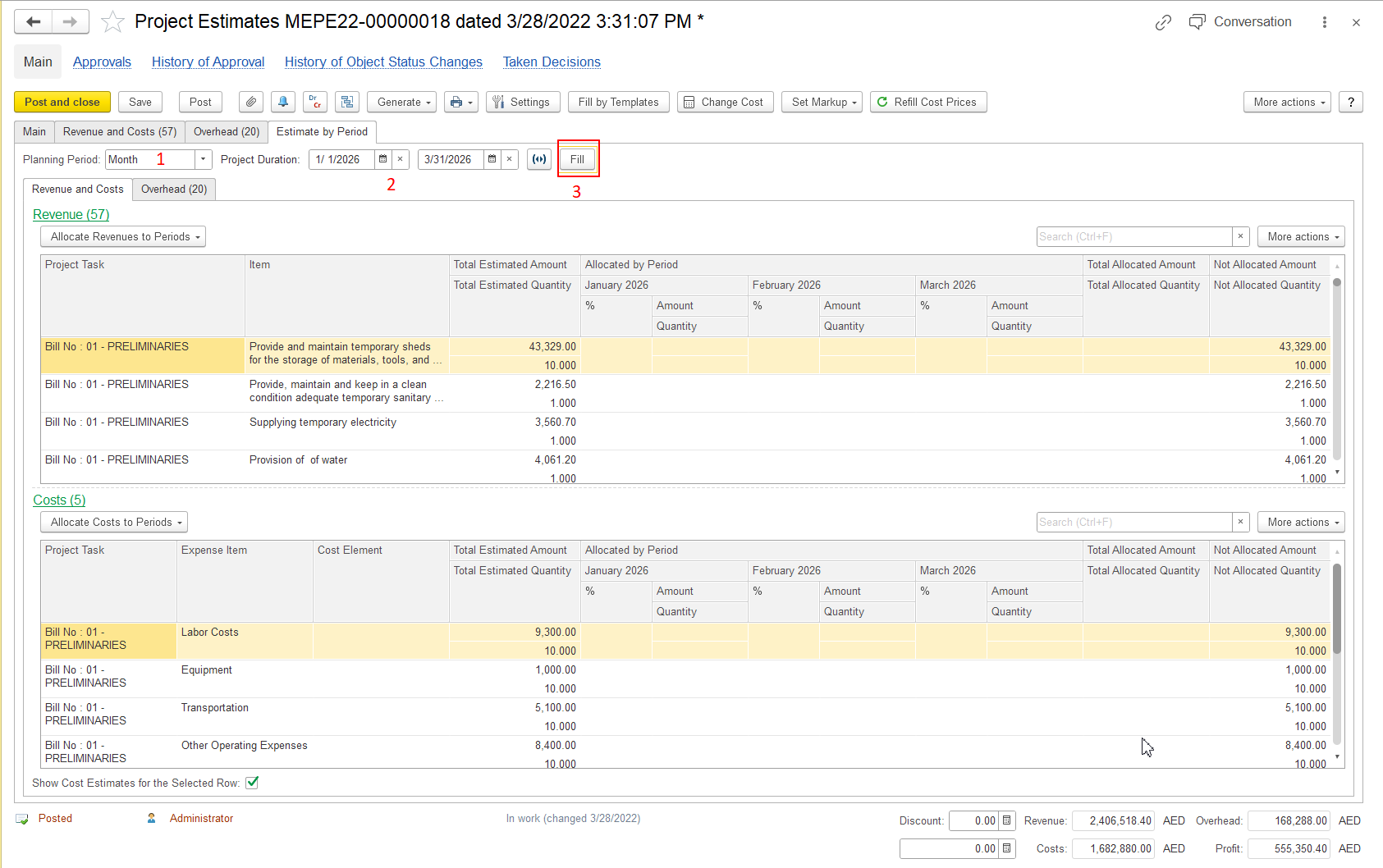The image size is (1383, 868).
Task: Click the Discount amount field
Action: 973,820
